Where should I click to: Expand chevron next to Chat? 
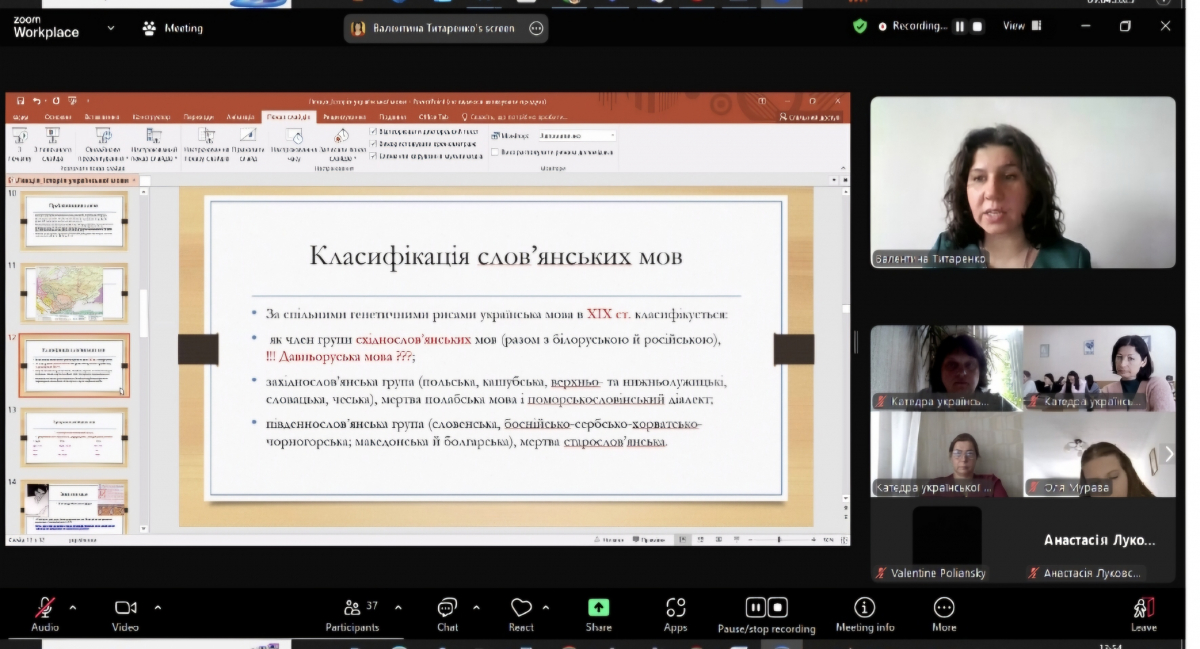[475, 607]
